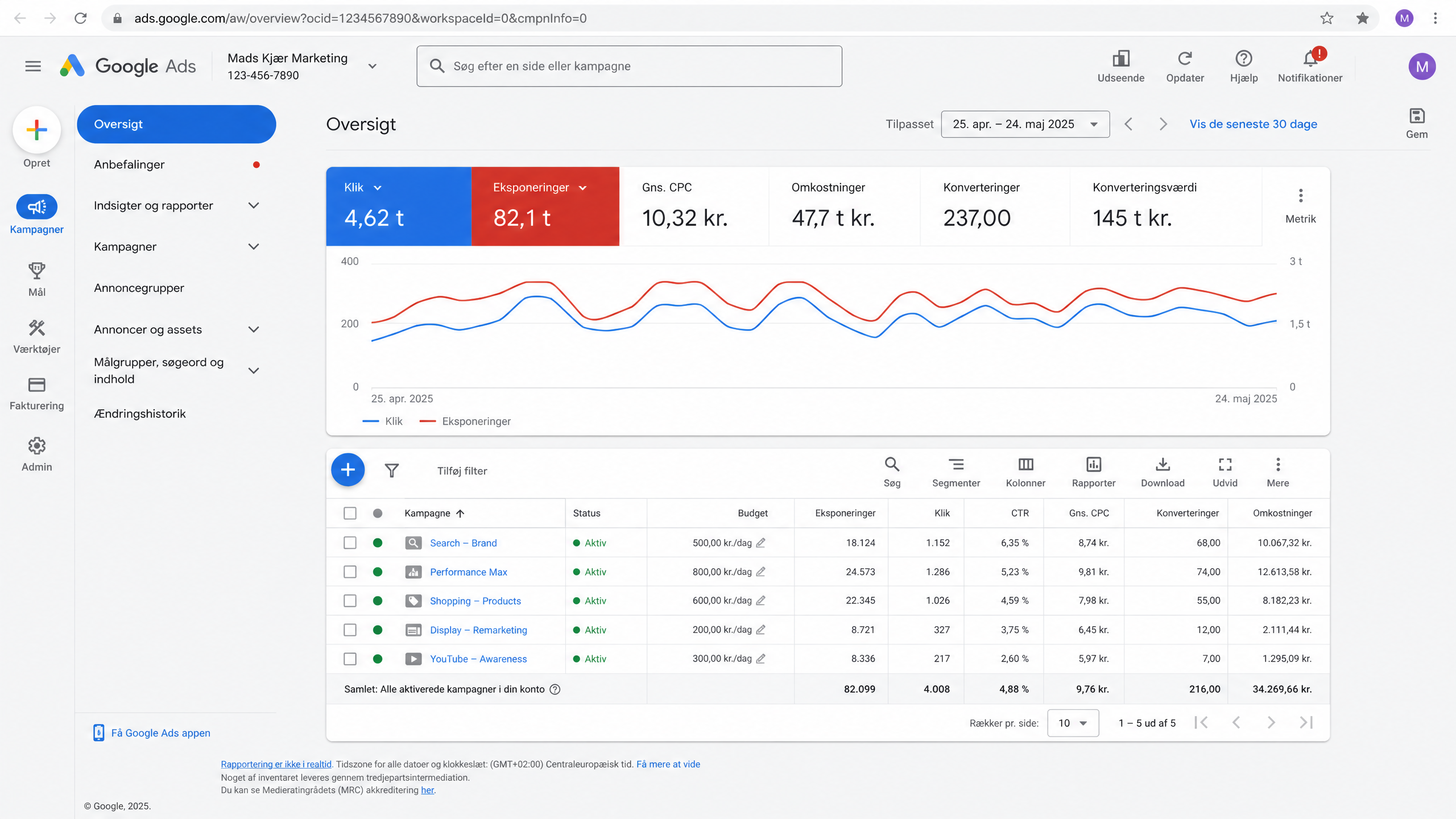Select the Oversigt menu item
Image resolution: width=1456 pixels, height=819 pixels.
click(176, 124)
